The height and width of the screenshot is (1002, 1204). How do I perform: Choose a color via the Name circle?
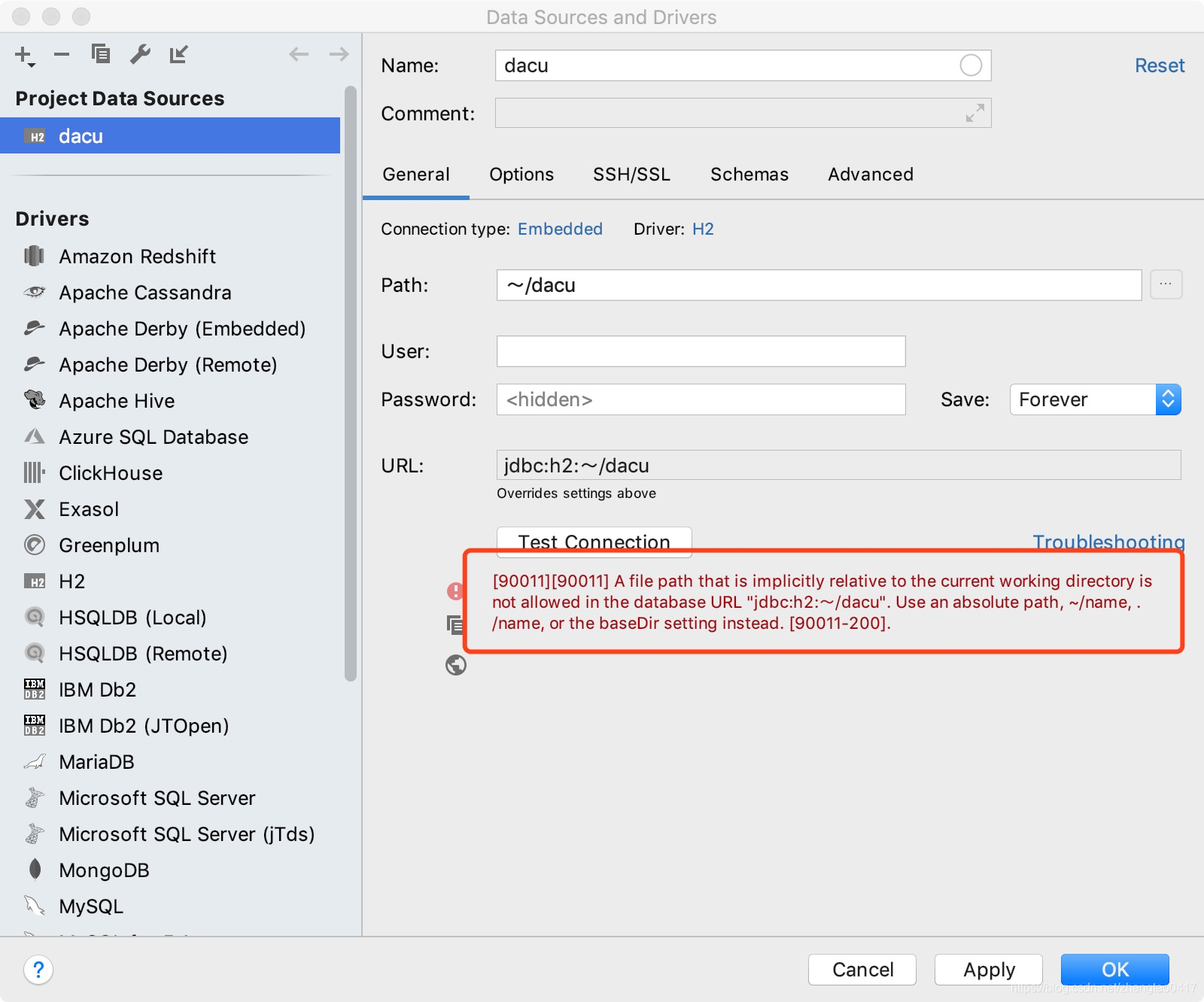[971, 65]
